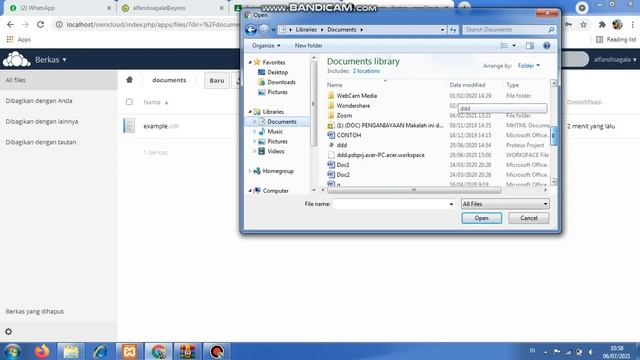Select the Wondershare folder

[x=353, y=106]
